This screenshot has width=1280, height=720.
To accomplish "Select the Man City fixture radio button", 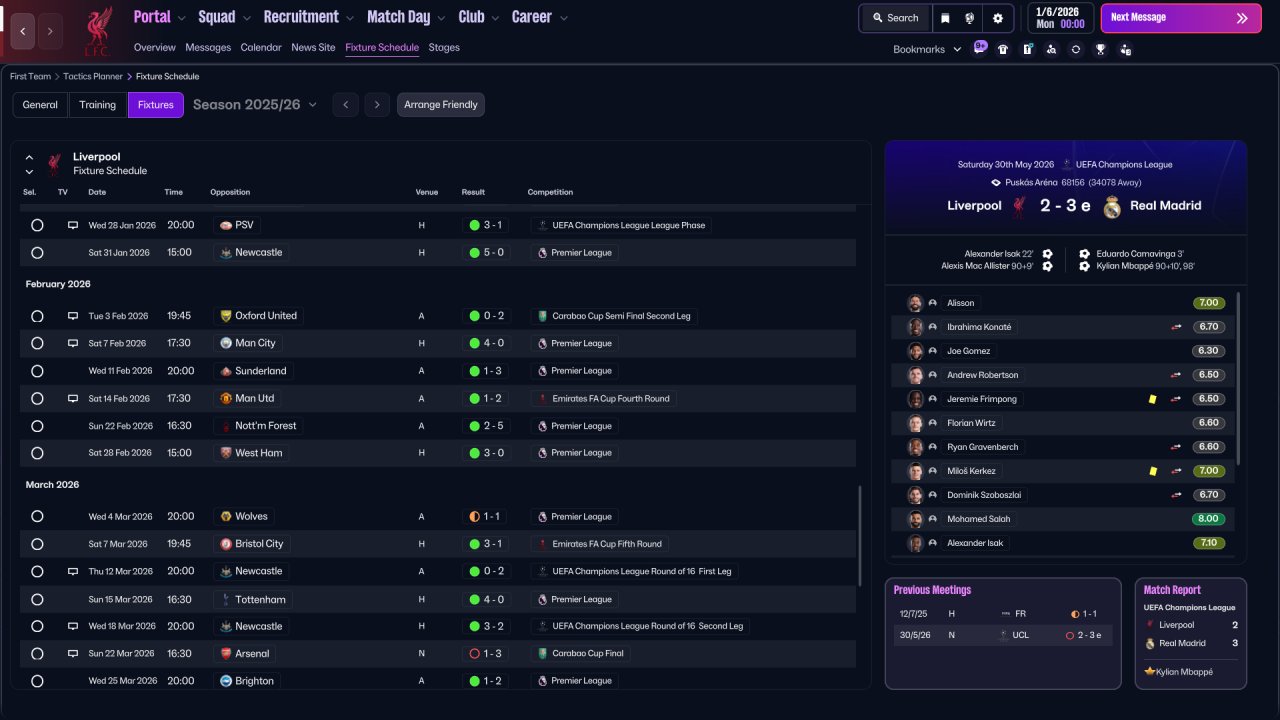I will point(37,343).
